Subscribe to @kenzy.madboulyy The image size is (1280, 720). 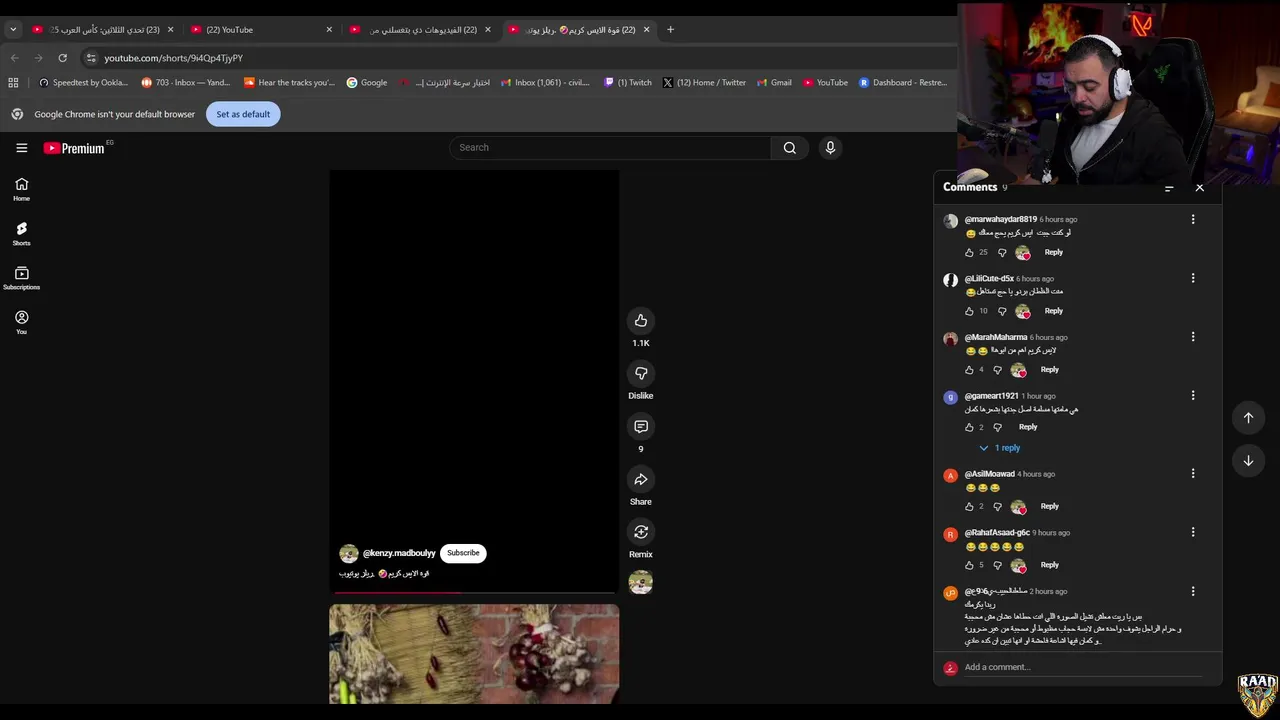coord(463,553)
